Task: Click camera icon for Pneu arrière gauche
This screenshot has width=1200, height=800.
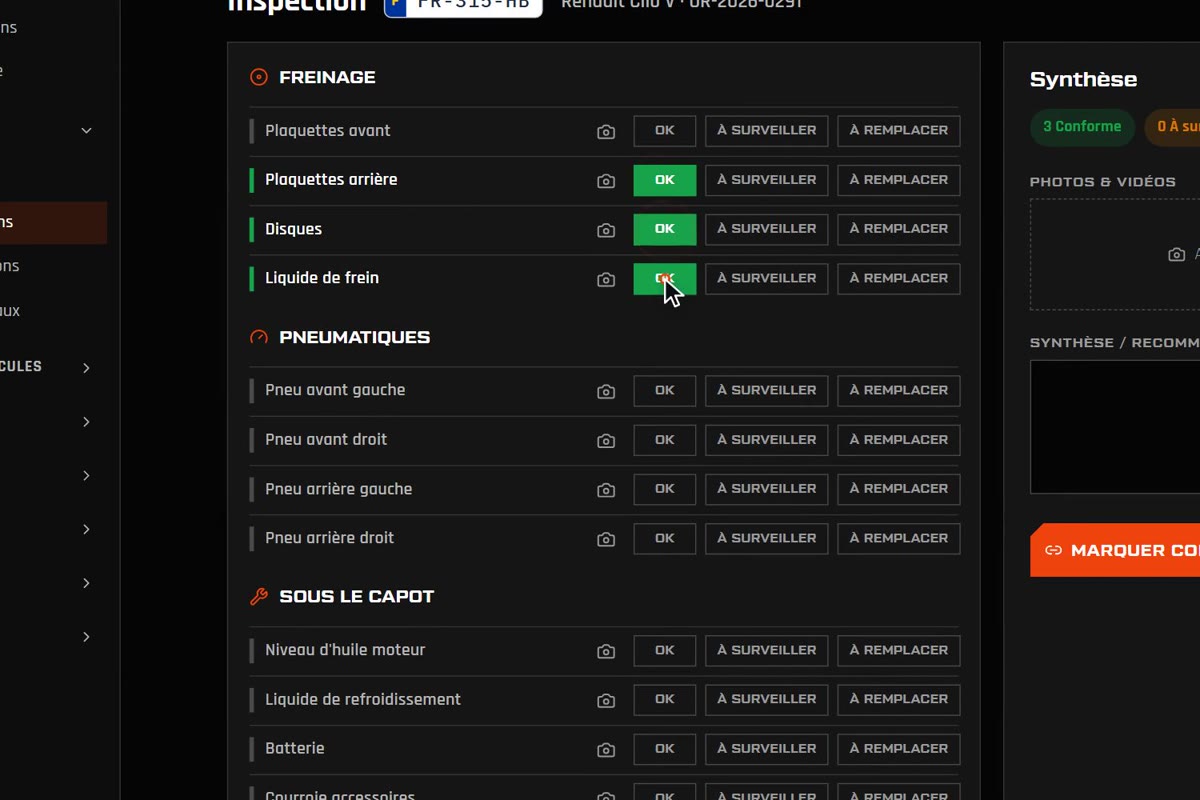Action: pyautogui.click(x=606, y=490)
